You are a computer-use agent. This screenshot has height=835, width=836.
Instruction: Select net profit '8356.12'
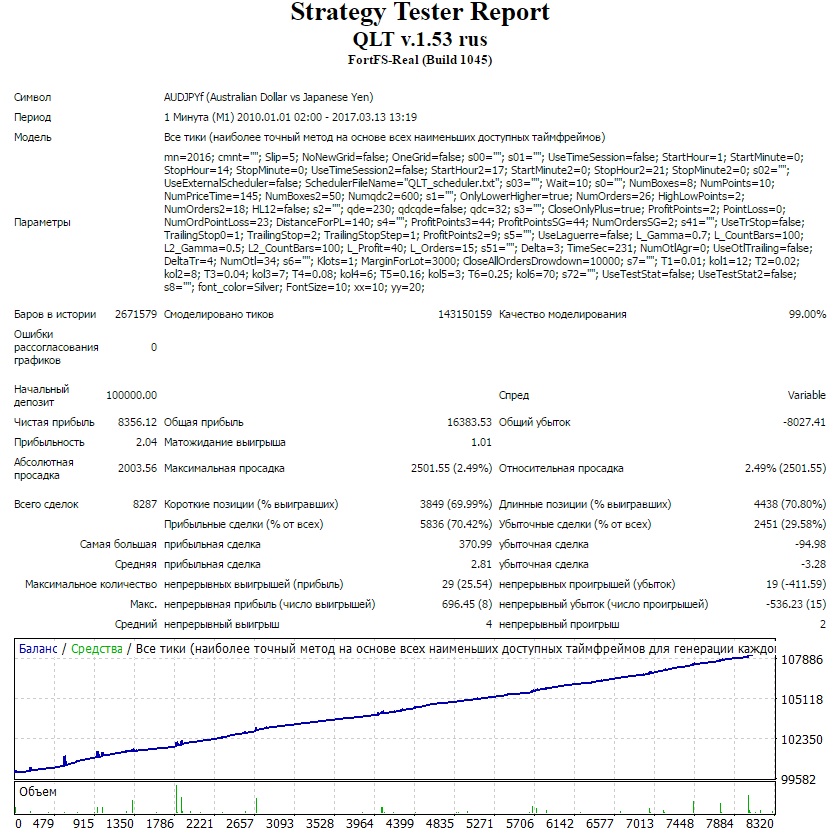pos(137,422)
